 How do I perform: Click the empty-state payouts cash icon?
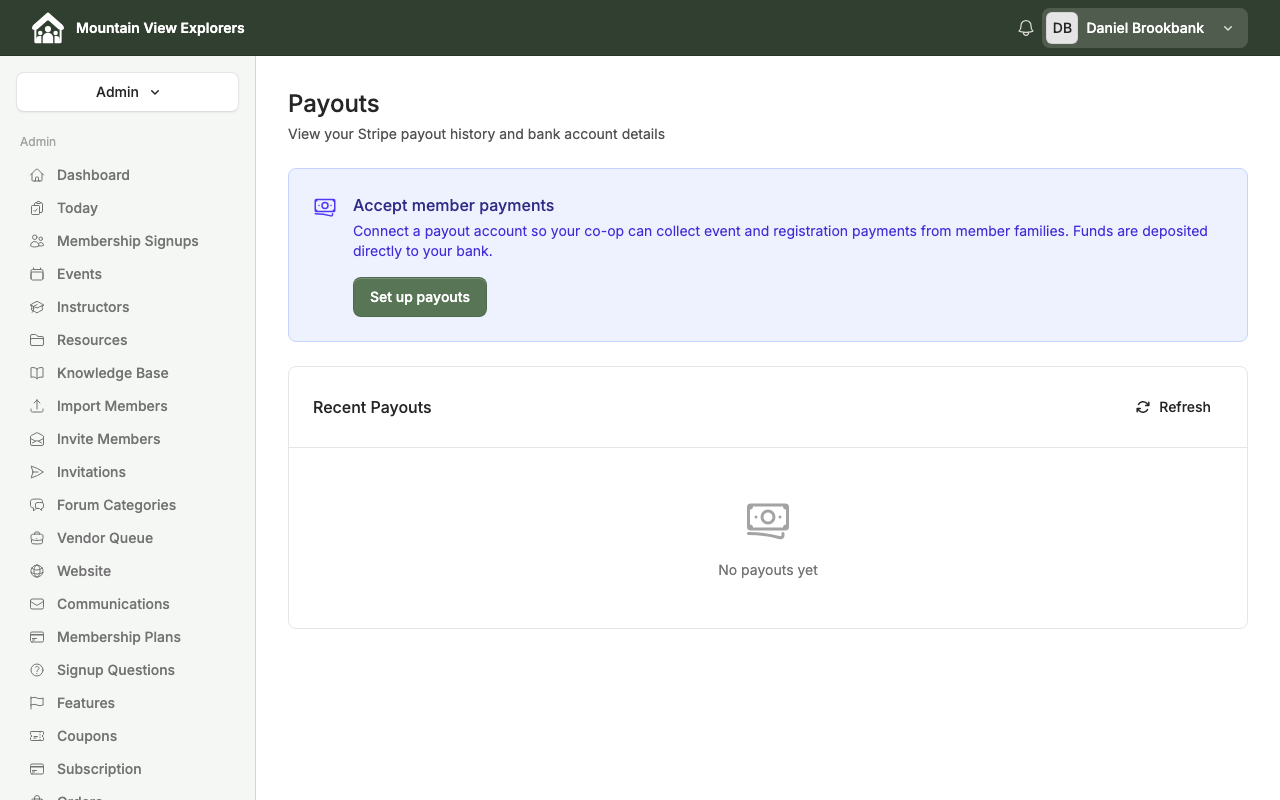point(768,520)
